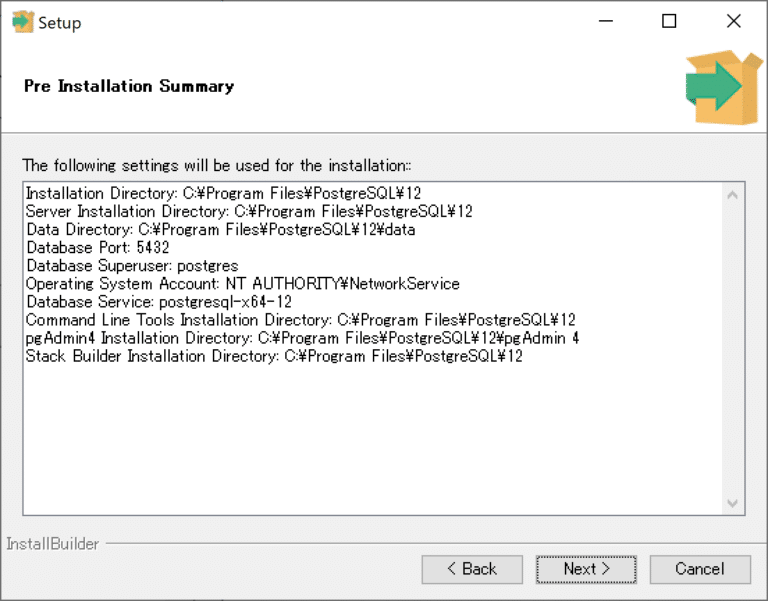The width and height of the screenshot is (768, 601).
Task: Click the summary box scroll down arrow
Action: click(x=733, y=503)
